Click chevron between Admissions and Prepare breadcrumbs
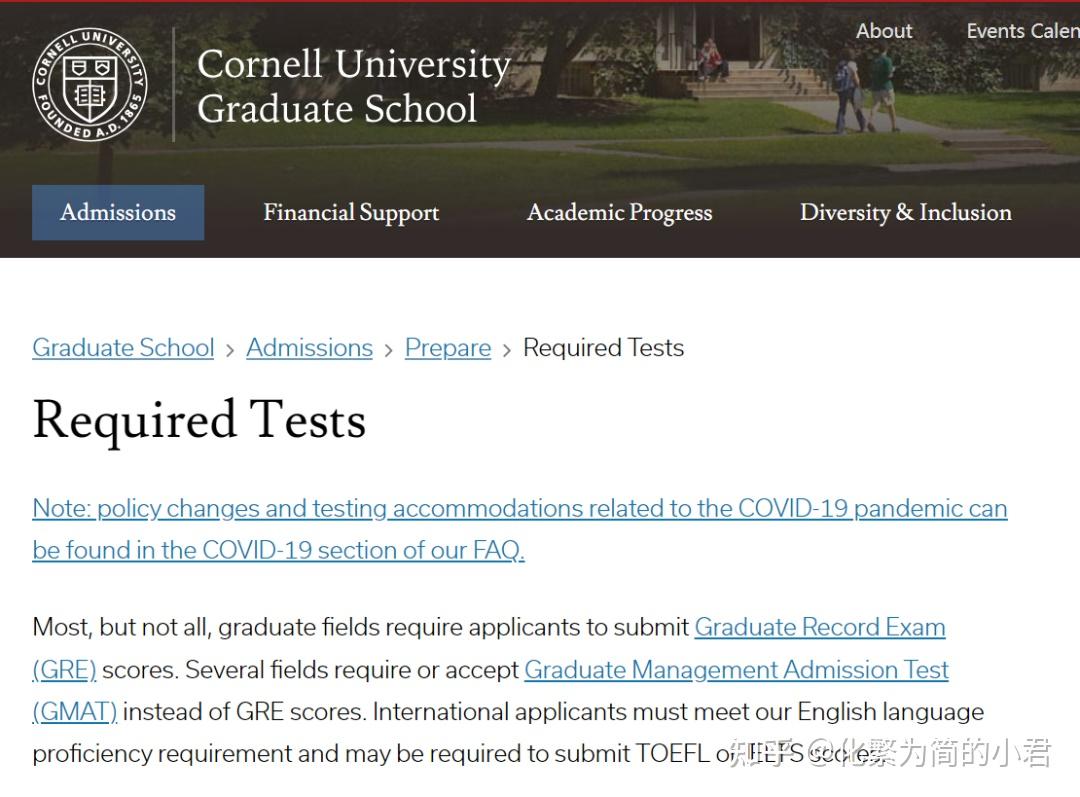Screen dimensions: 1080x797 point(389,349)
